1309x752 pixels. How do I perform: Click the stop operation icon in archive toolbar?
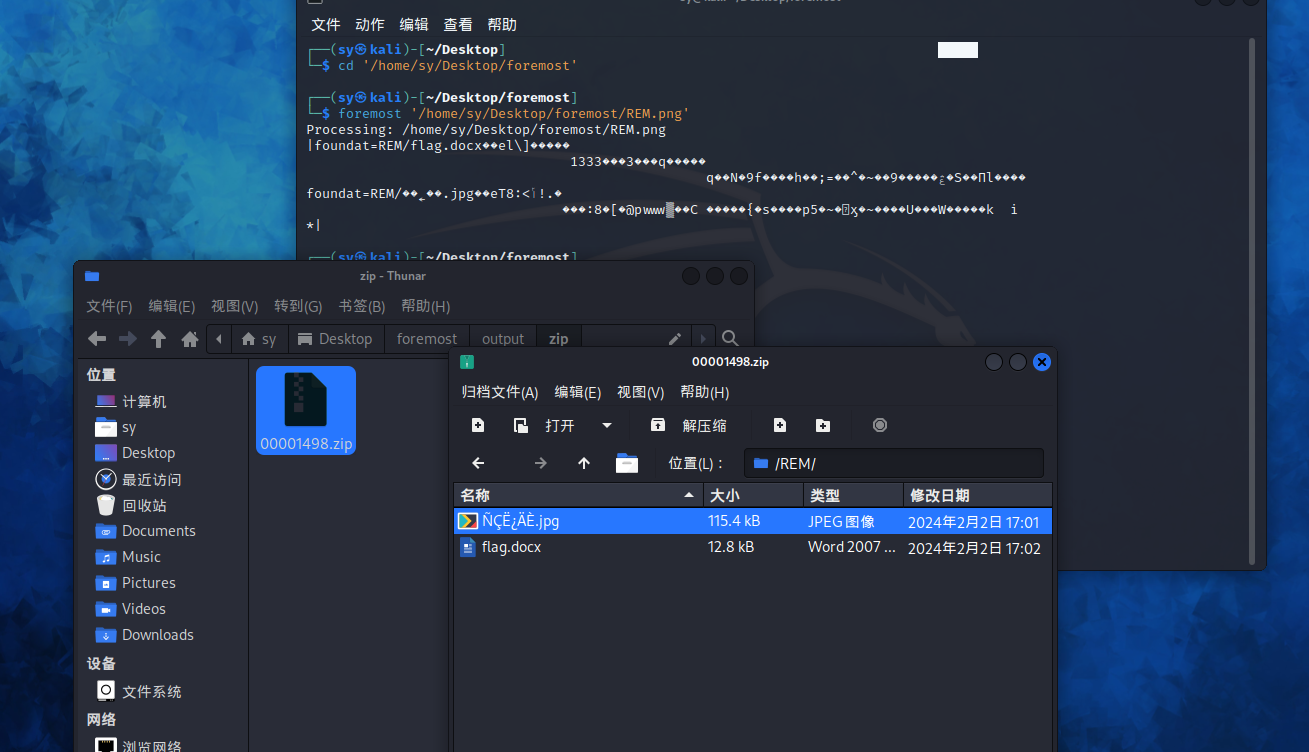880,425
